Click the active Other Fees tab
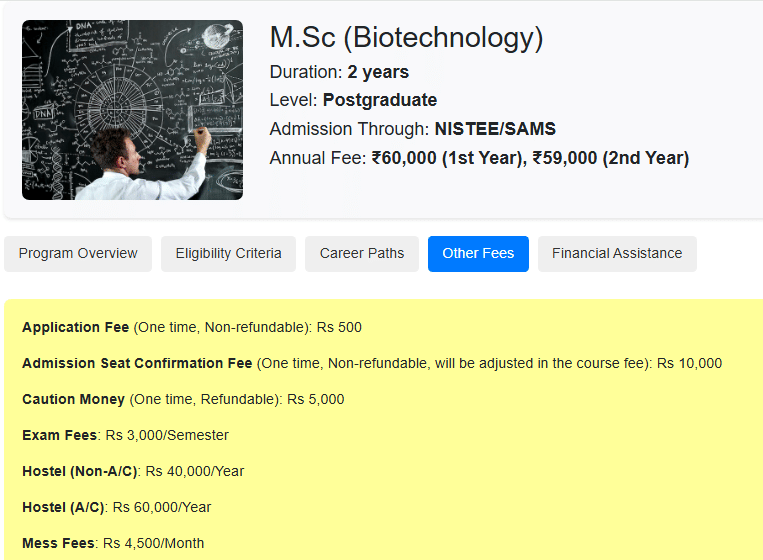Screen dimensions: 763x560 [x=478, y=253]
